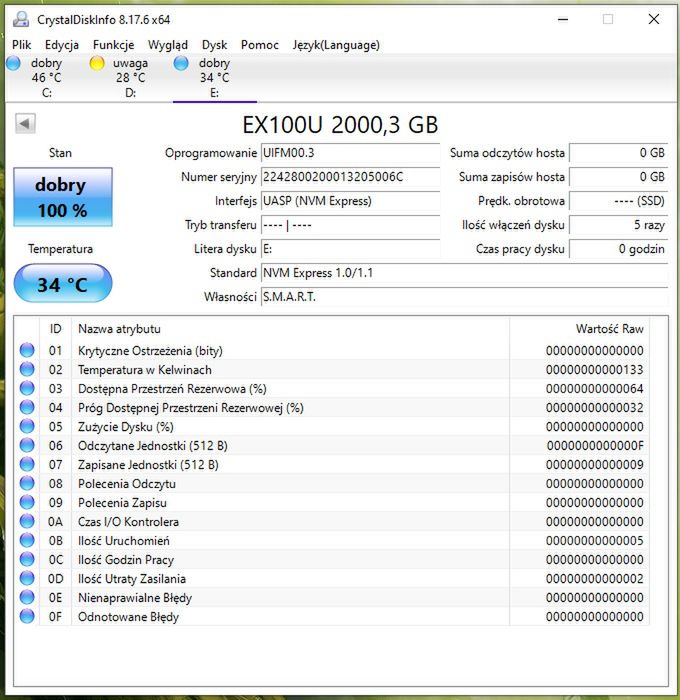Switch to the drive E: tab showing 34 °C
Image resolution: width=680 pixels, height=700 pixels.
[214, 78]
